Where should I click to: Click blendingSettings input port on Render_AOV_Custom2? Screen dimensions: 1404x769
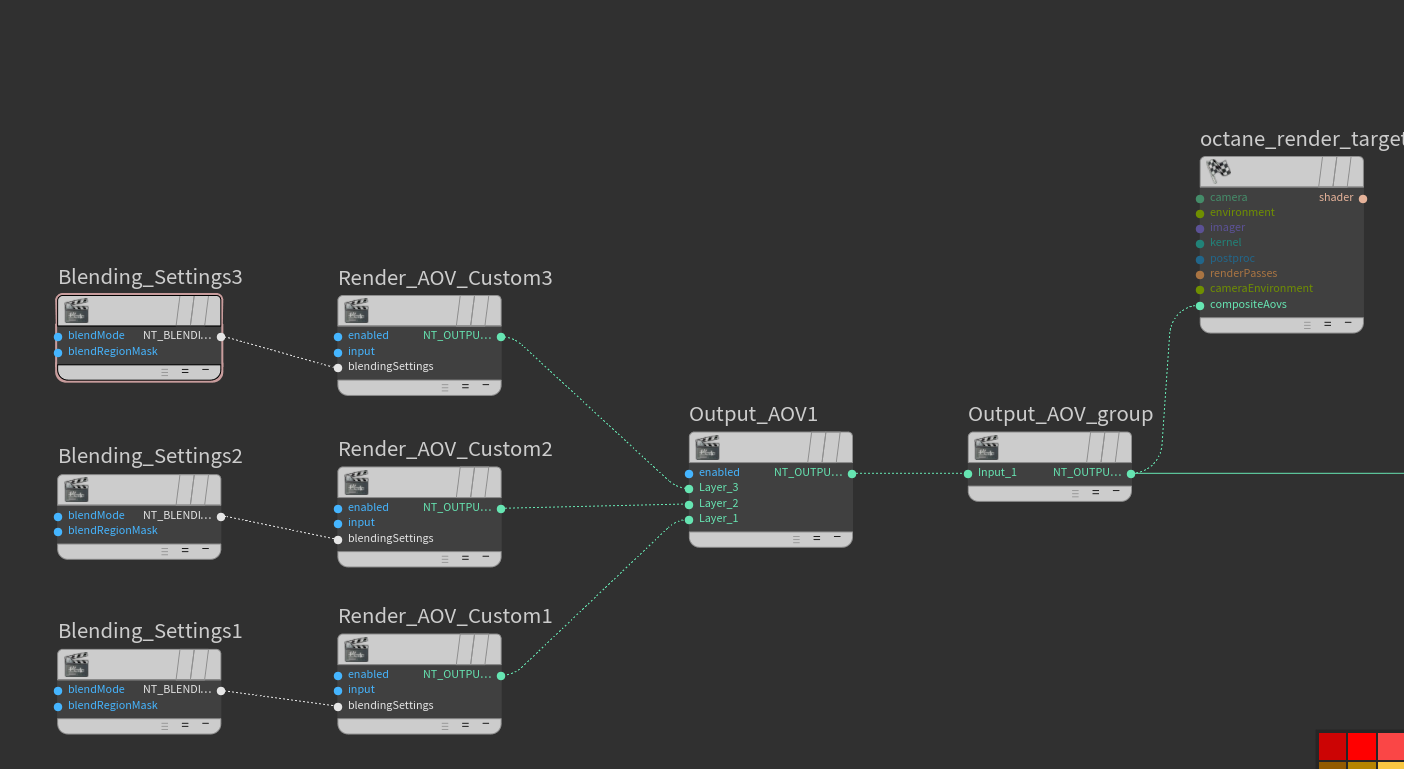click(x=338, y=540)
